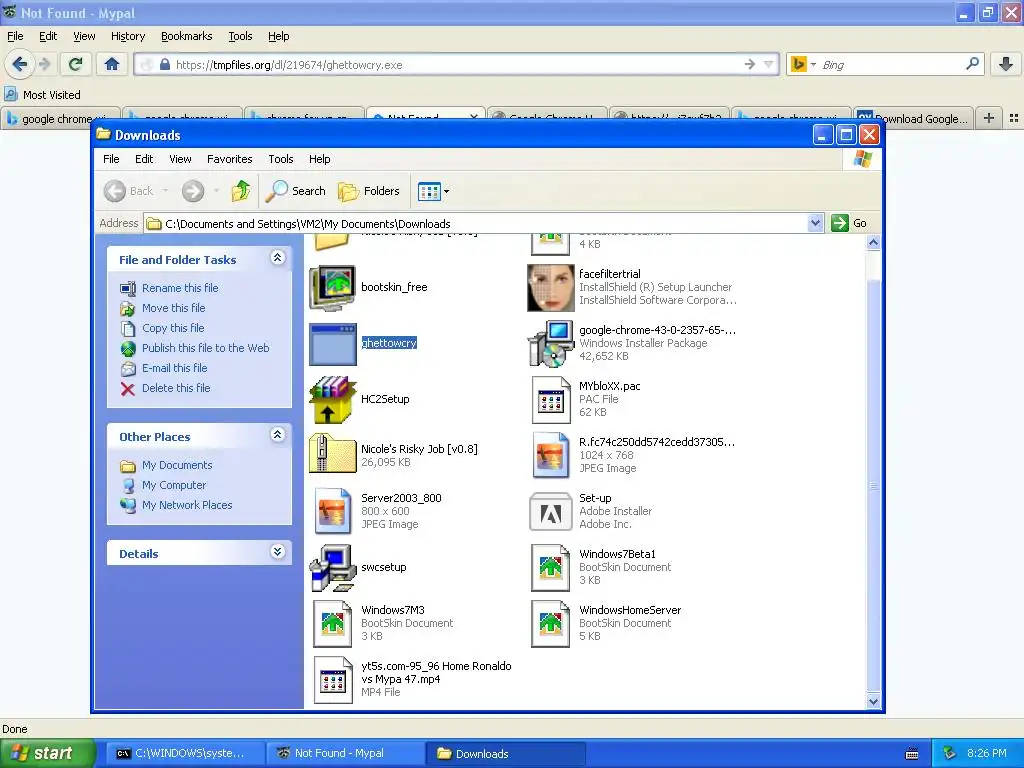
Task: Collapse File and Folder Tasks panel
Action: pyautogui.click(x=277, y=258)
